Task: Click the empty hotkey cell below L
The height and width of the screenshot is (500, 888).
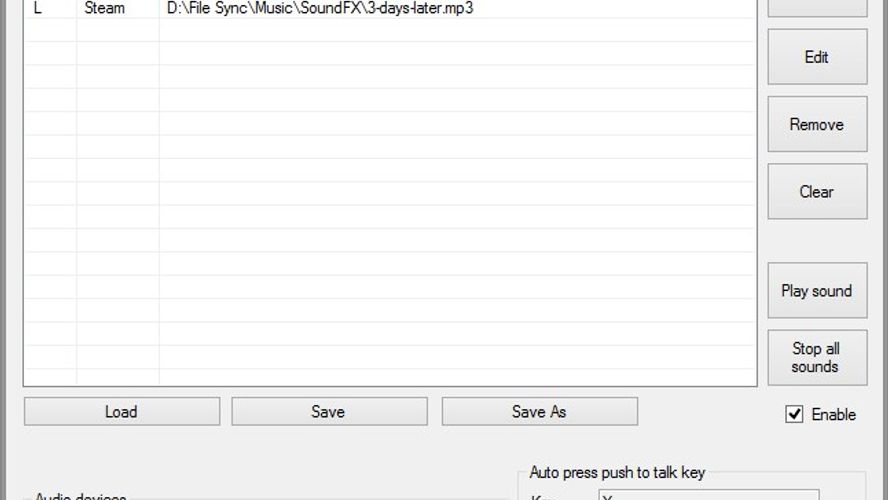Action: 50,30
